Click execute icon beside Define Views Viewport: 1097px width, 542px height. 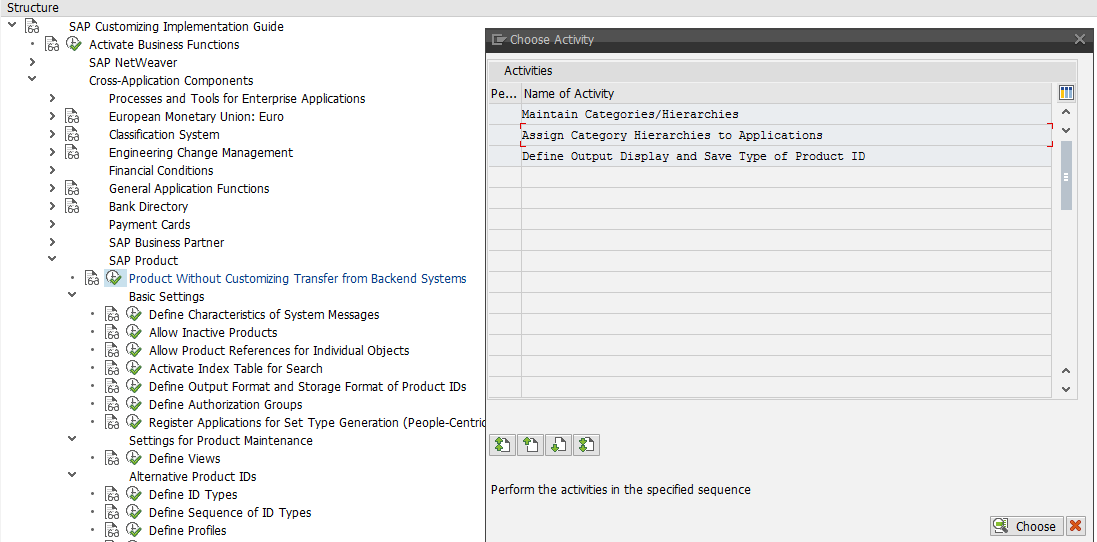pos(135,459)
